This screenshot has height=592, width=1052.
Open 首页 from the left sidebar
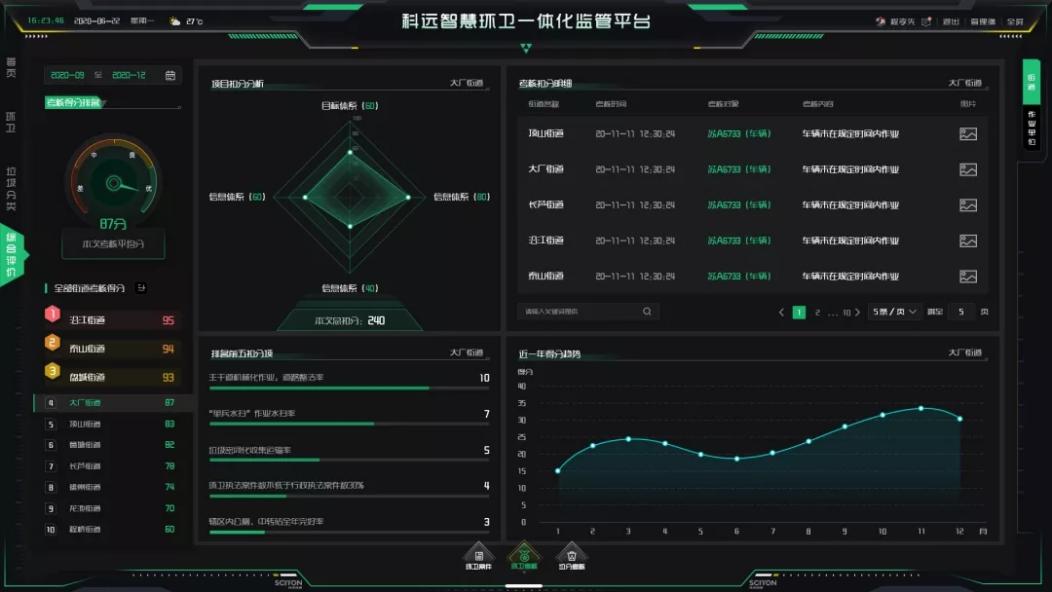coord(11,69)
